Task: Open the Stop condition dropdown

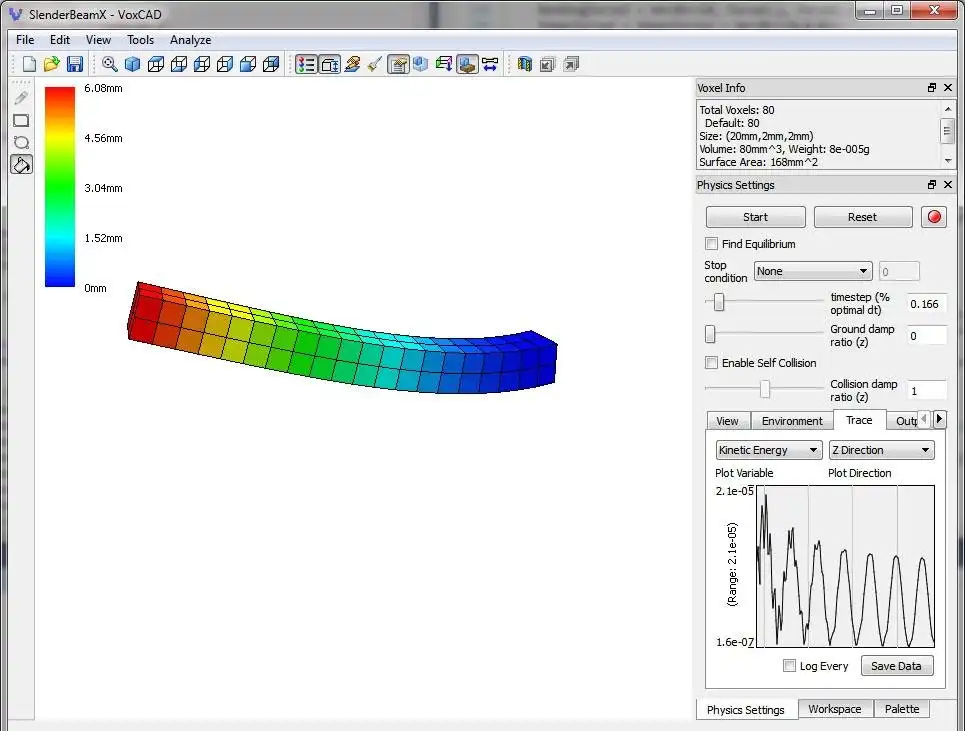Action: (813, 271)
